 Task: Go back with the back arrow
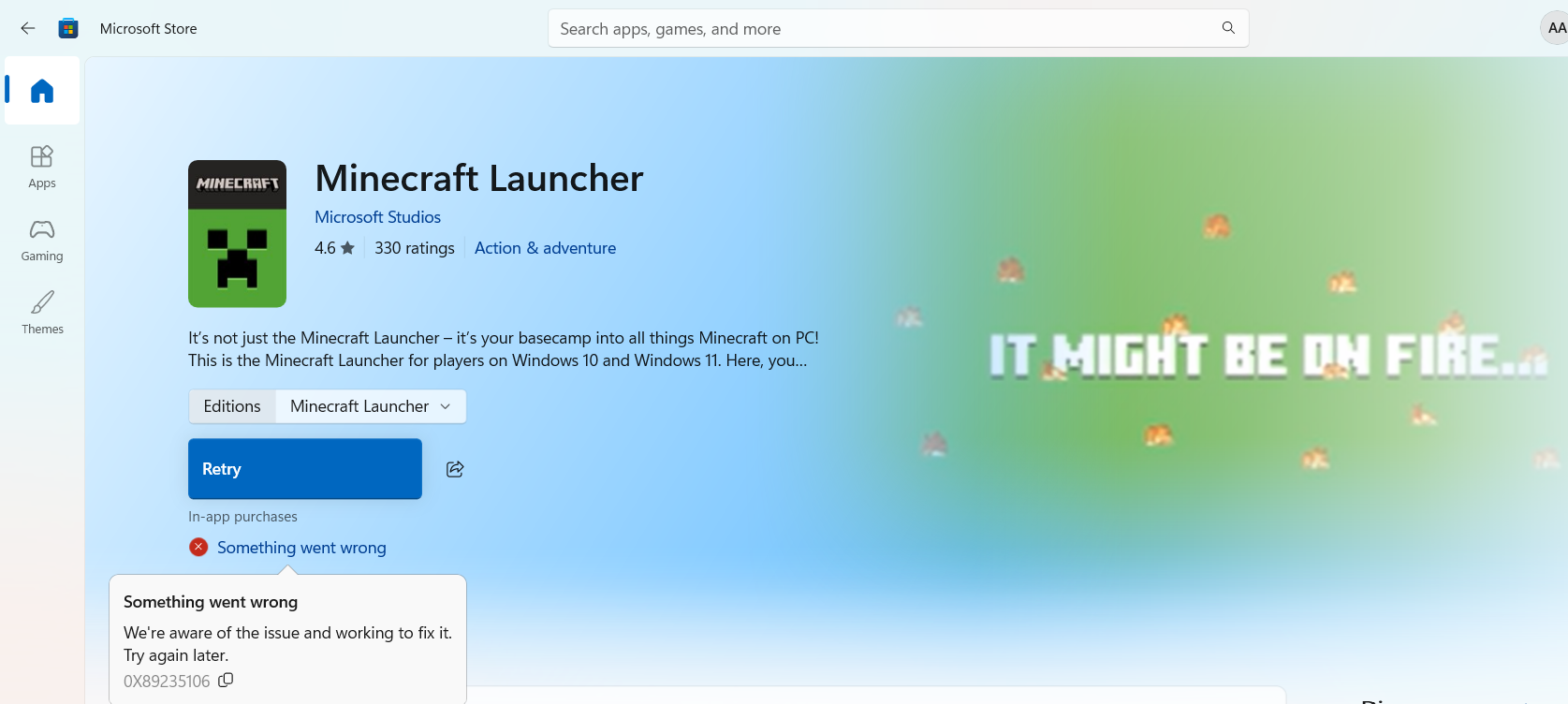pyautogui.click(x=28, y=28)
